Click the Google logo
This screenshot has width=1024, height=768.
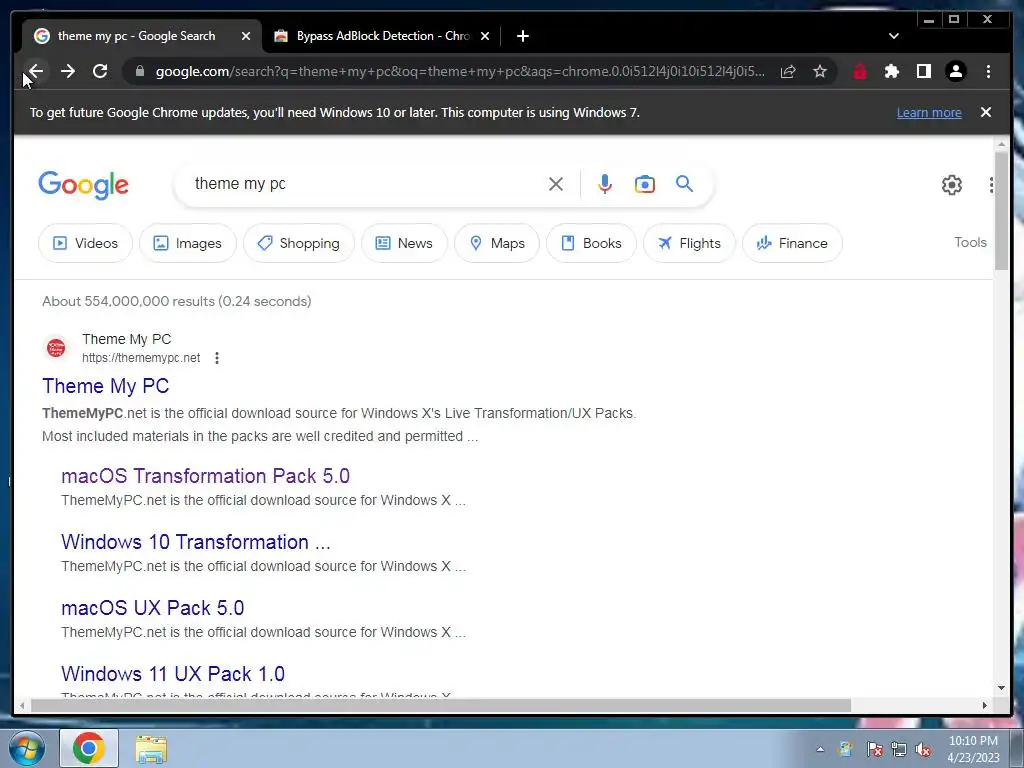[84, 185]
